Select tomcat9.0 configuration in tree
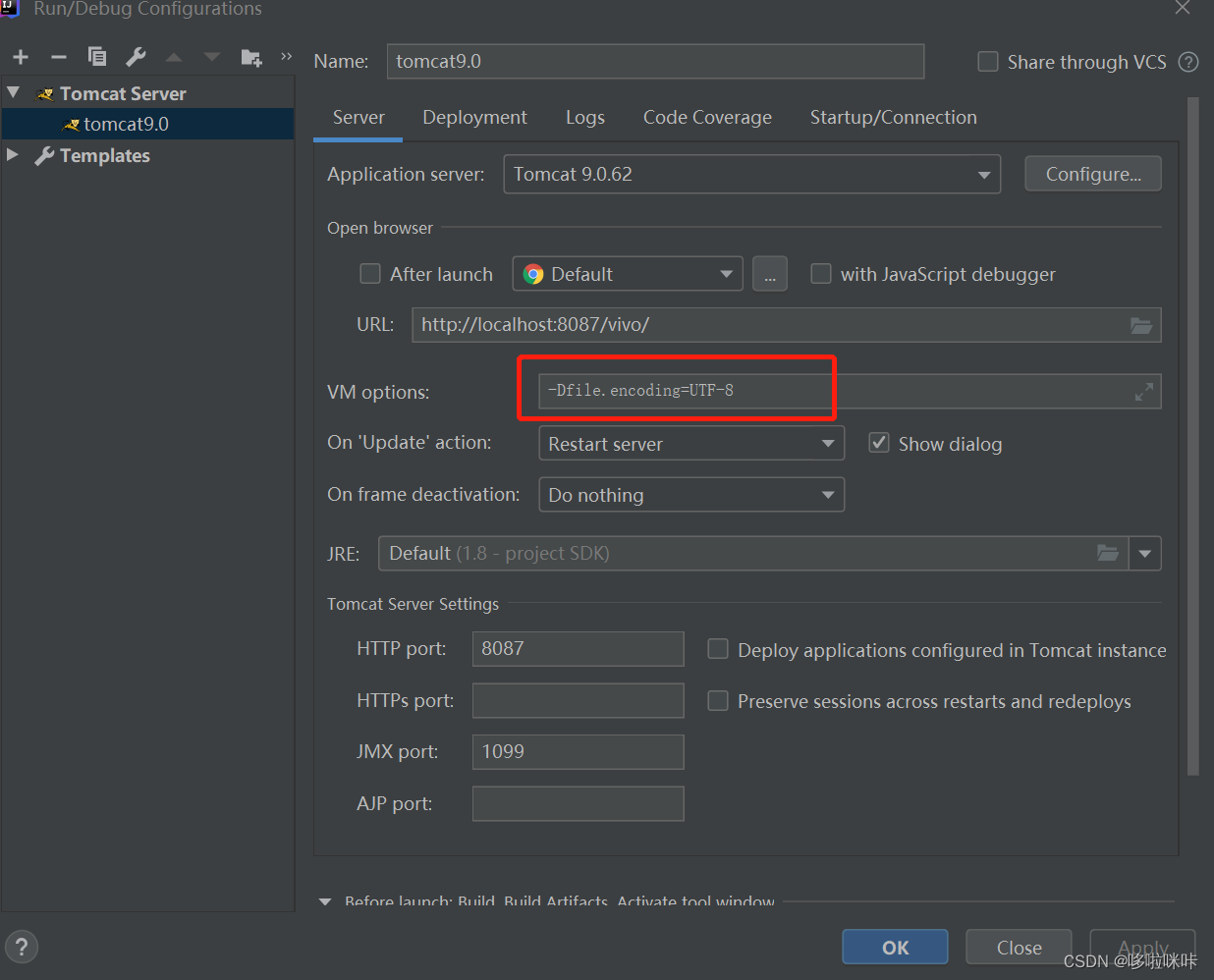 (x=147, y=124)
